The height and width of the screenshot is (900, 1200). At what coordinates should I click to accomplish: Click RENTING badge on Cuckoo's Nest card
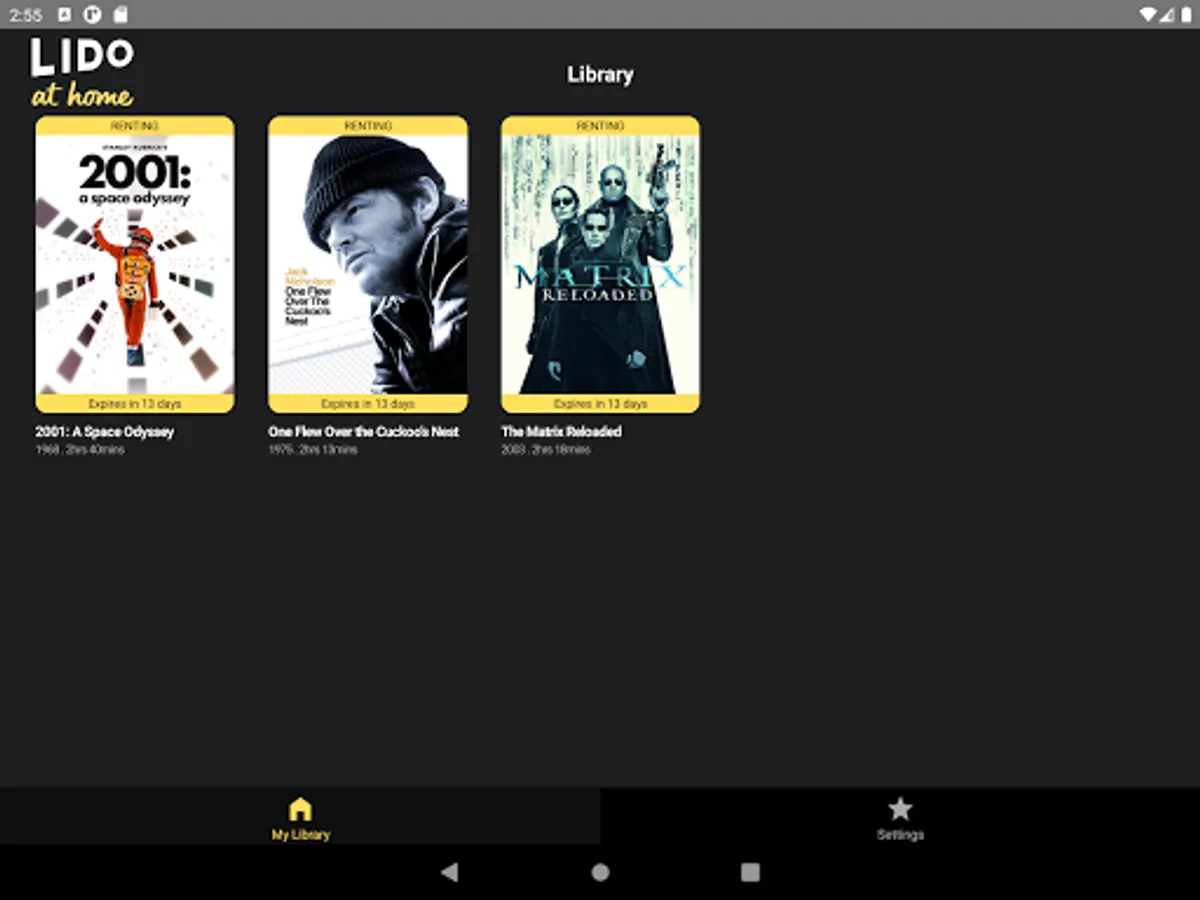[367, 126]
